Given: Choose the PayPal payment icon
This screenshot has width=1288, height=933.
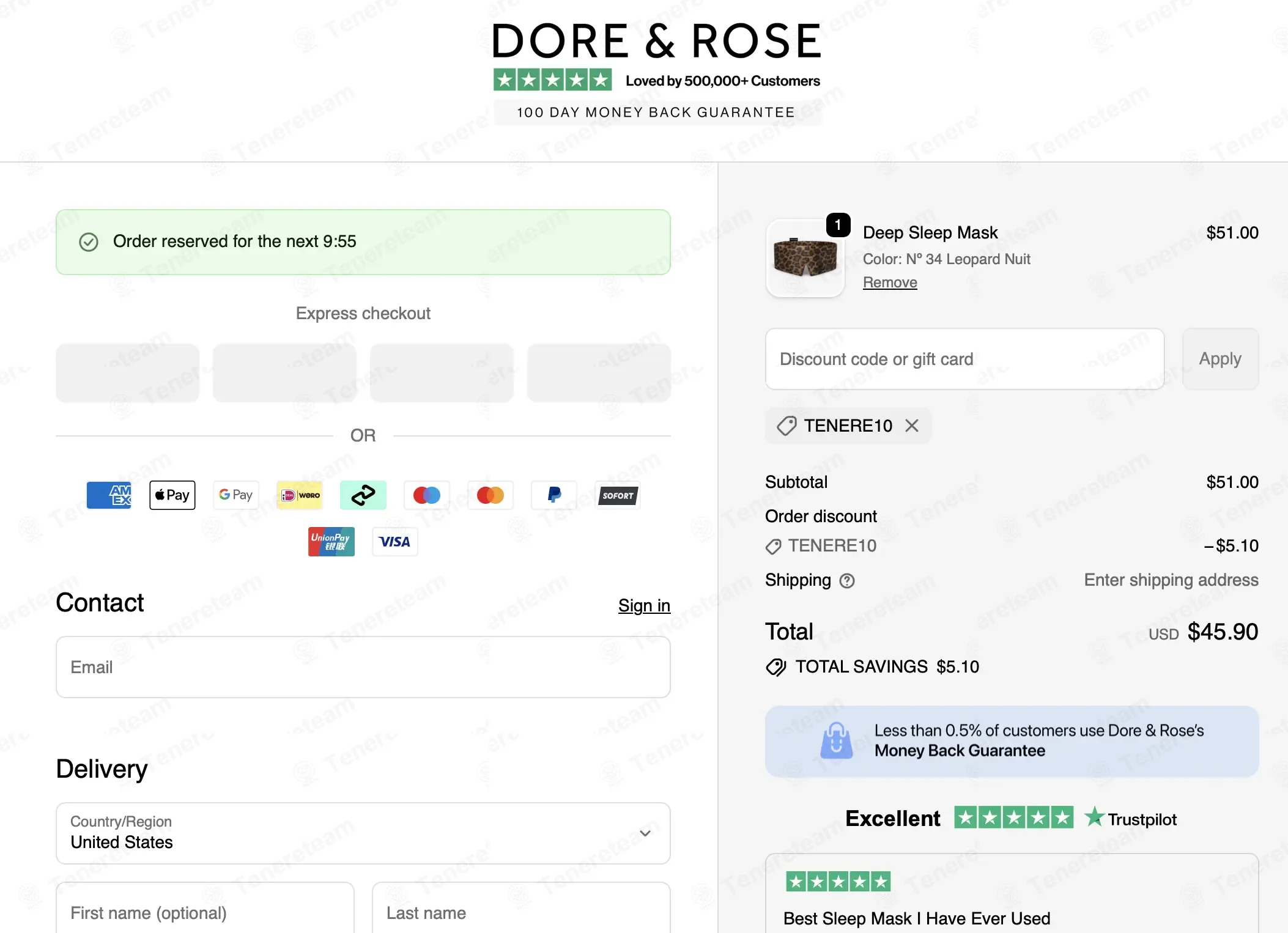Looking at the screenshot, I should coord(554,495).
